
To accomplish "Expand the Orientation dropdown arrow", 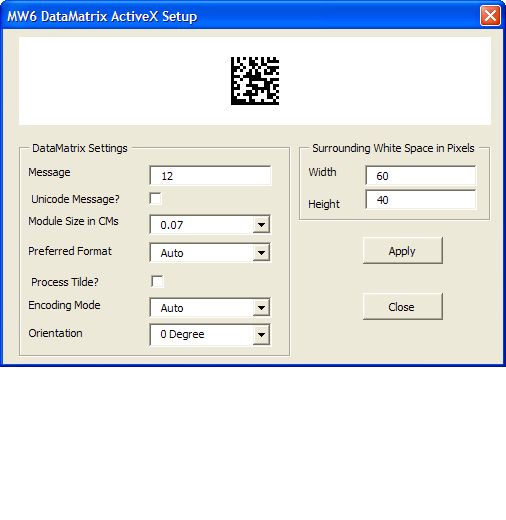I will 261,334.
